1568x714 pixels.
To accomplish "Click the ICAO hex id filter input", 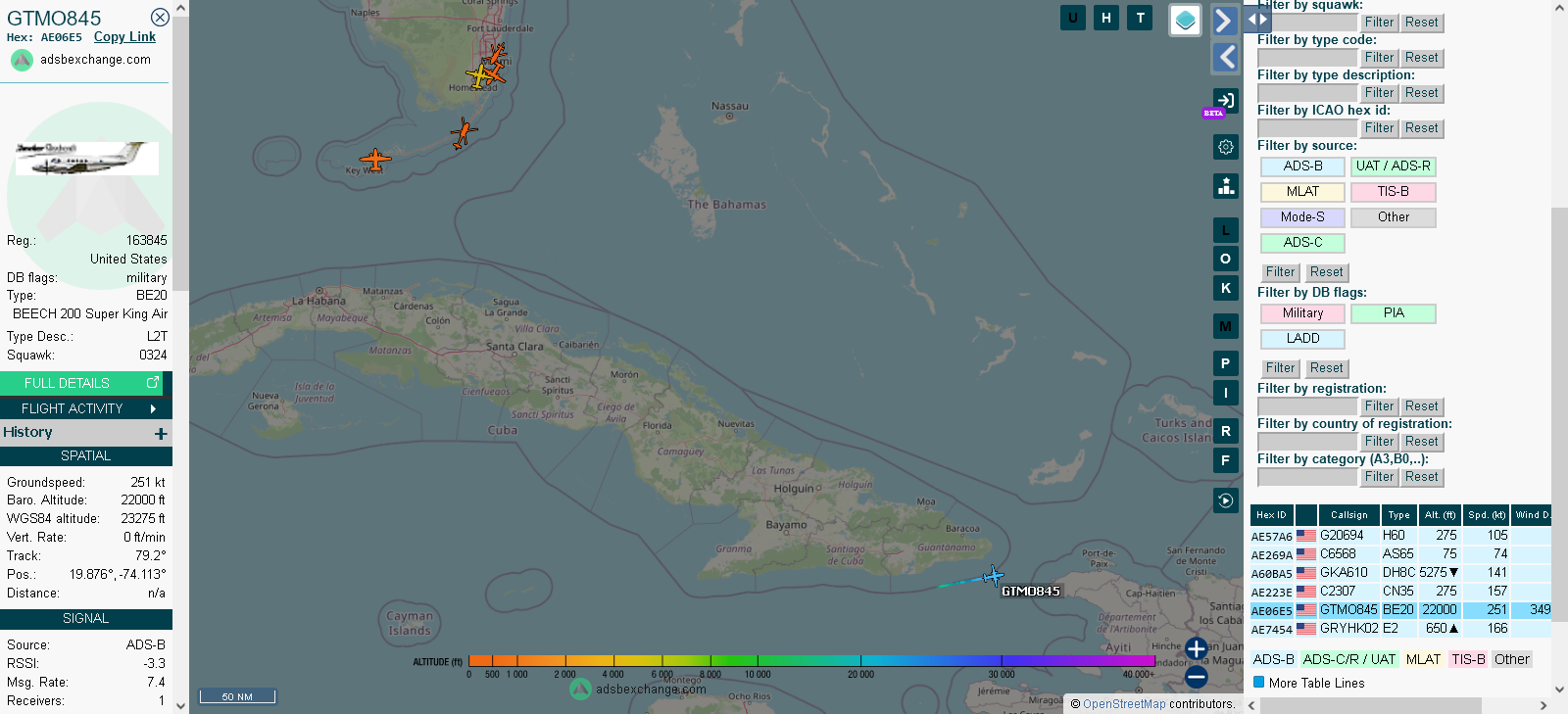I will pyautogui.click(x=1307, y=128).
